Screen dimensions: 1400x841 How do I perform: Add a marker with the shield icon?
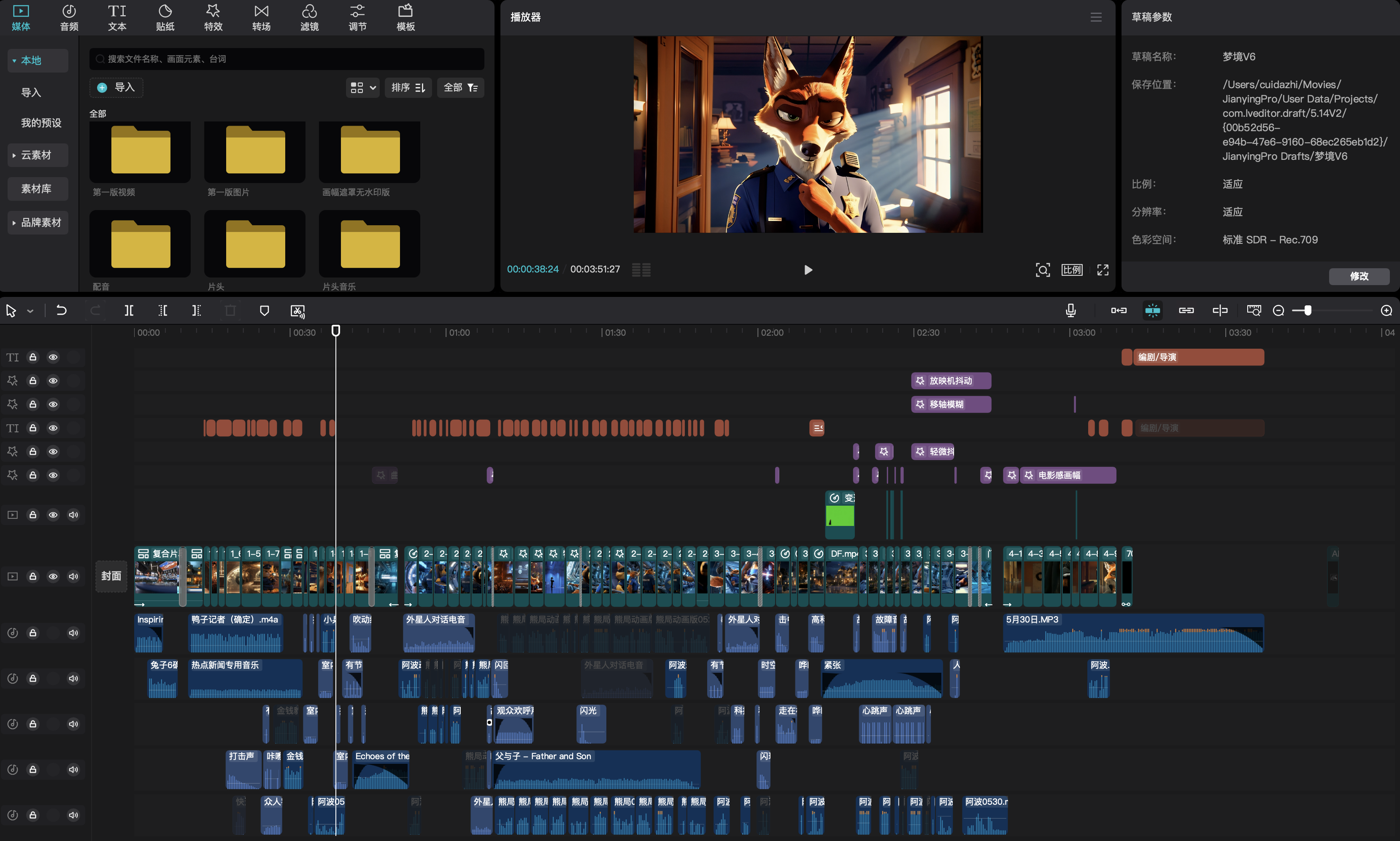[x=264, y=310]
